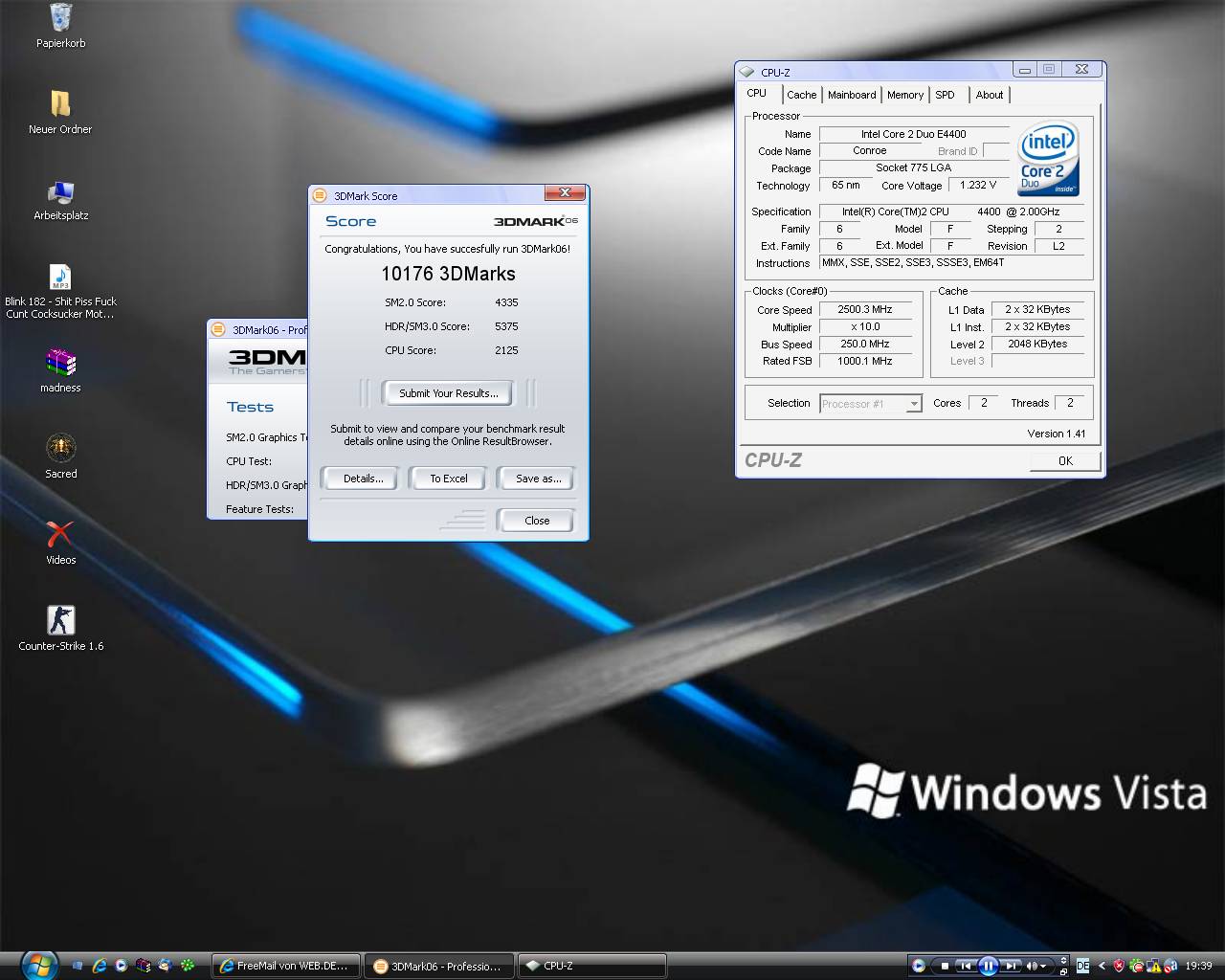Open the DE language bar indicator
The width and height of the screenshot is (1225, 980).
pyautogui.click(x=1082, y=966)
